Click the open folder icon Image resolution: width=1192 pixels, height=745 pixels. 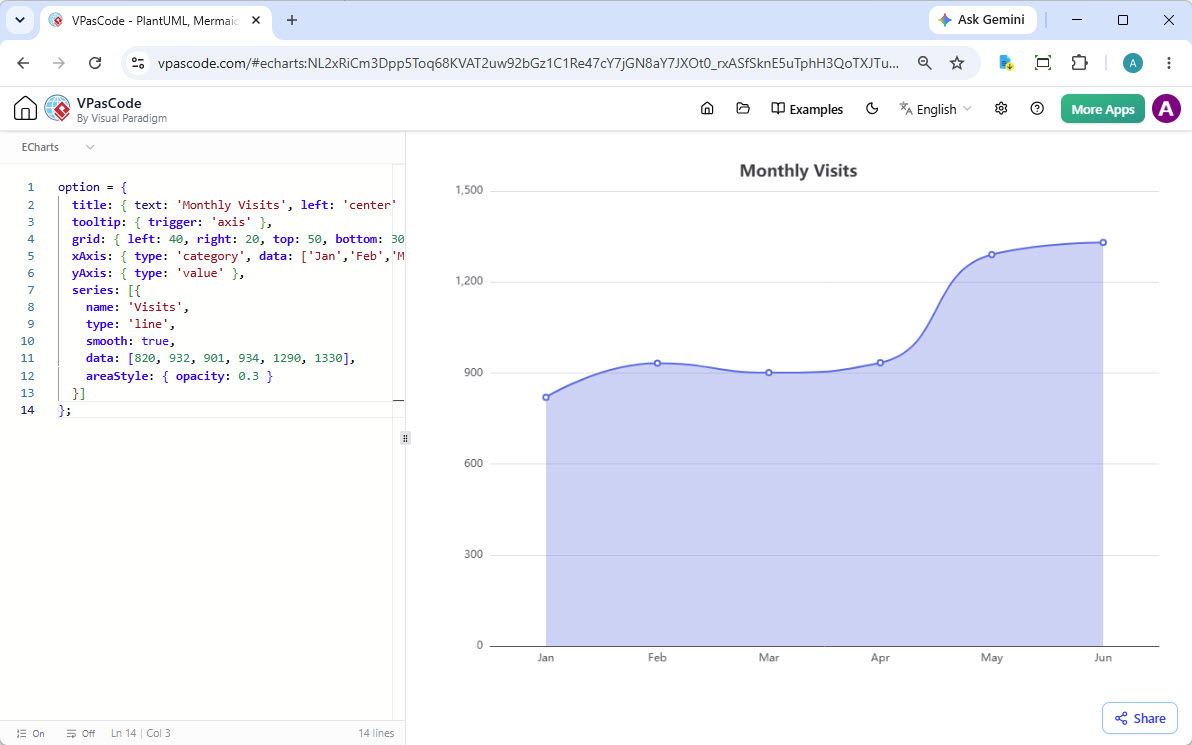point(743,109)
